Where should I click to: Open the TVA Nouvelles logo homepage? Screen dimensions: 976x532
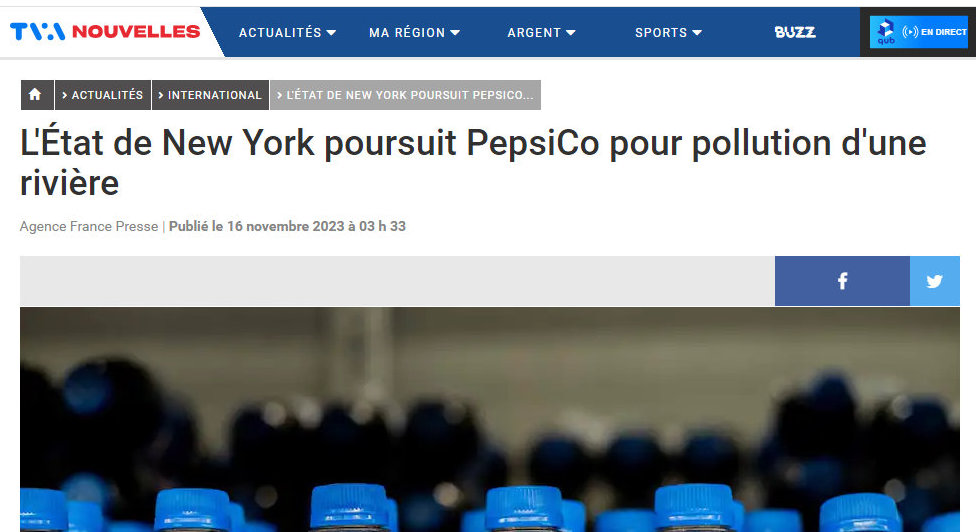(x=105, y=31)
